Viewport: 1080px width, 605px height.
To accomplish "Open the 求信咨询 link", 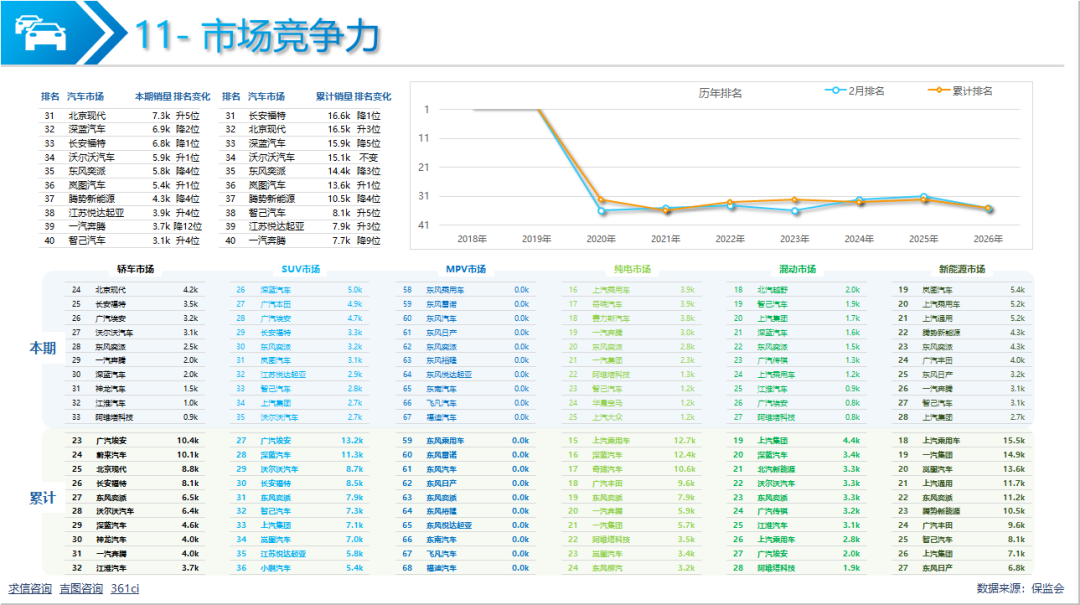I will (x=30, y=588).
